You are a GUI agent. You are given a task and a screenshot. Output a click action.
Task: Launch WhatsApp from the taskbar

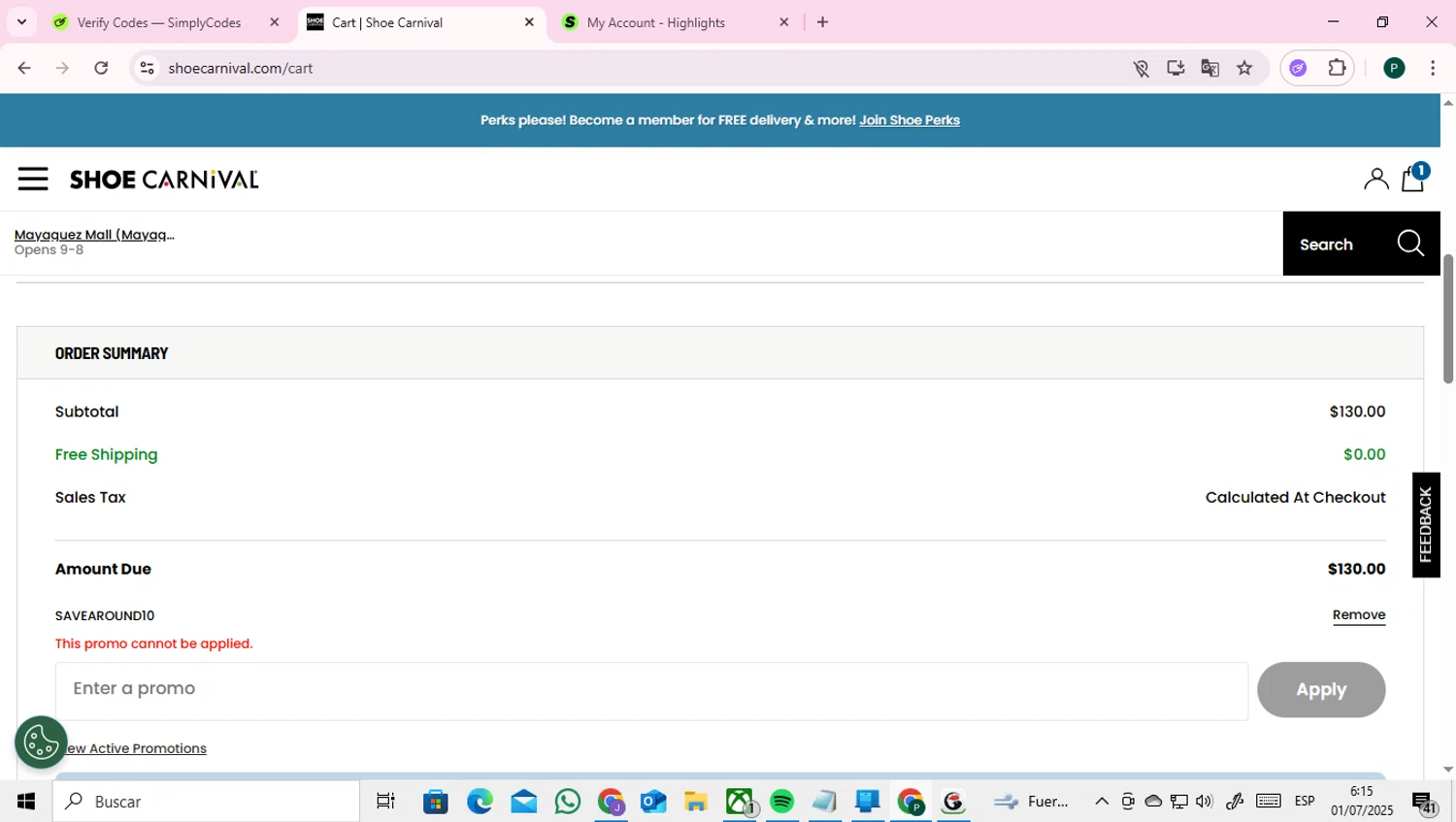[x=568, y=802]
